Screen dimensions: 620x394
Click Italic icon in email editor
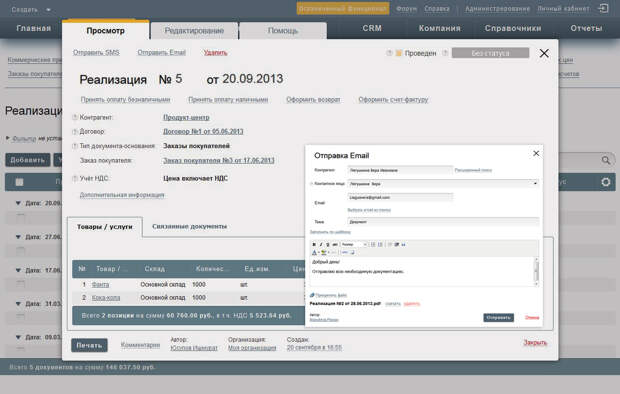(321, 244)
